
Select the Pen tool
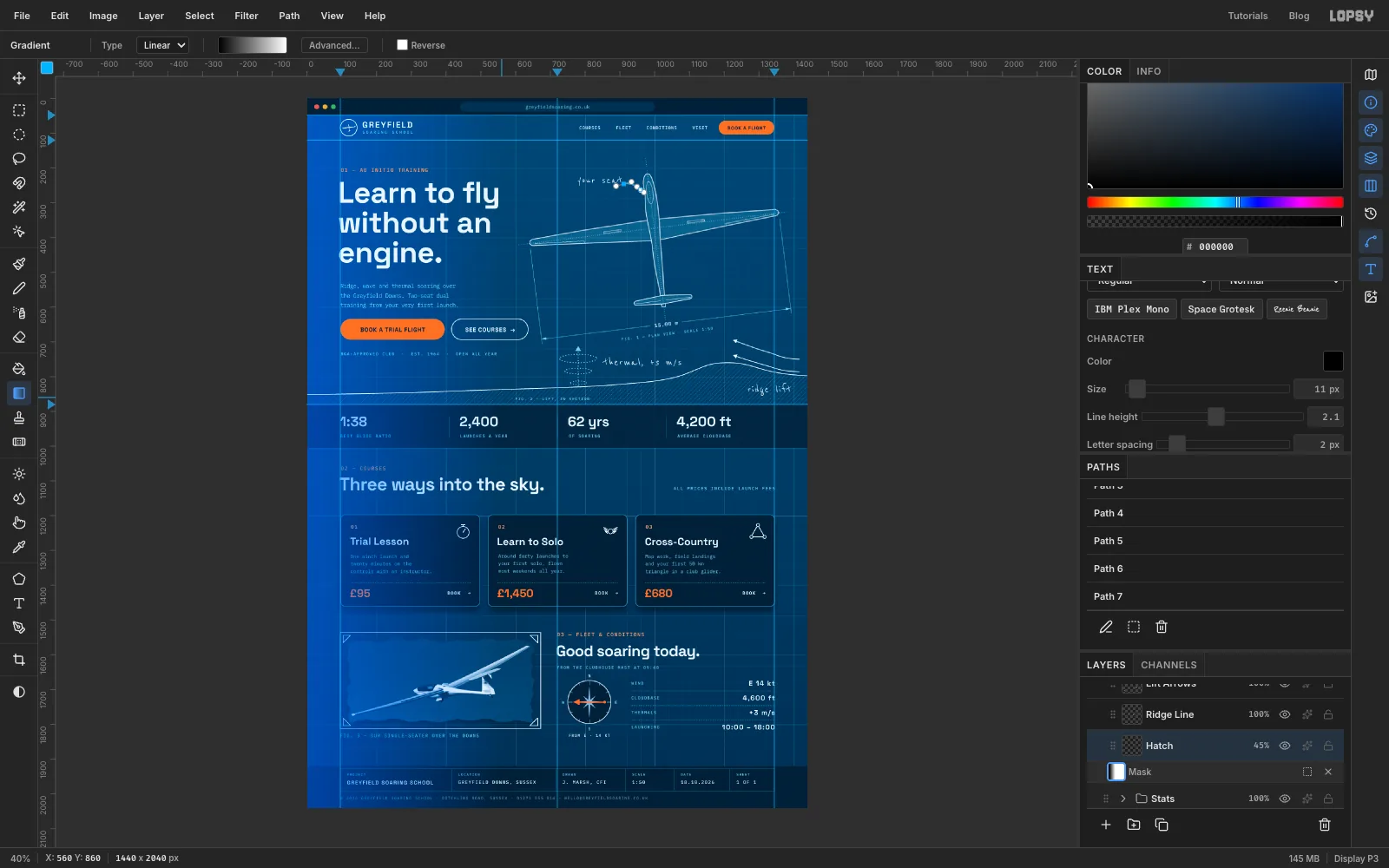(19, 628)
